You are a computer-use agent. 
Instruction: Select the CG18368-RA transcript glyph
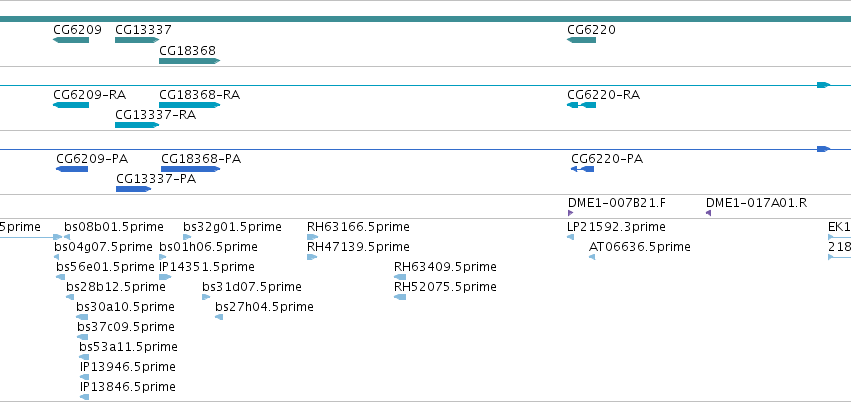click(x=189, y=105)
